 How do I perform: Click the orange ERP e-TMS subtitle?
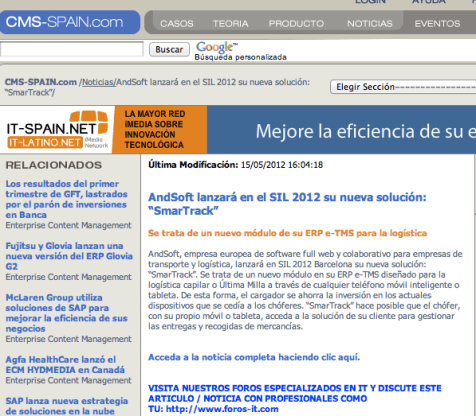(287, 233)
